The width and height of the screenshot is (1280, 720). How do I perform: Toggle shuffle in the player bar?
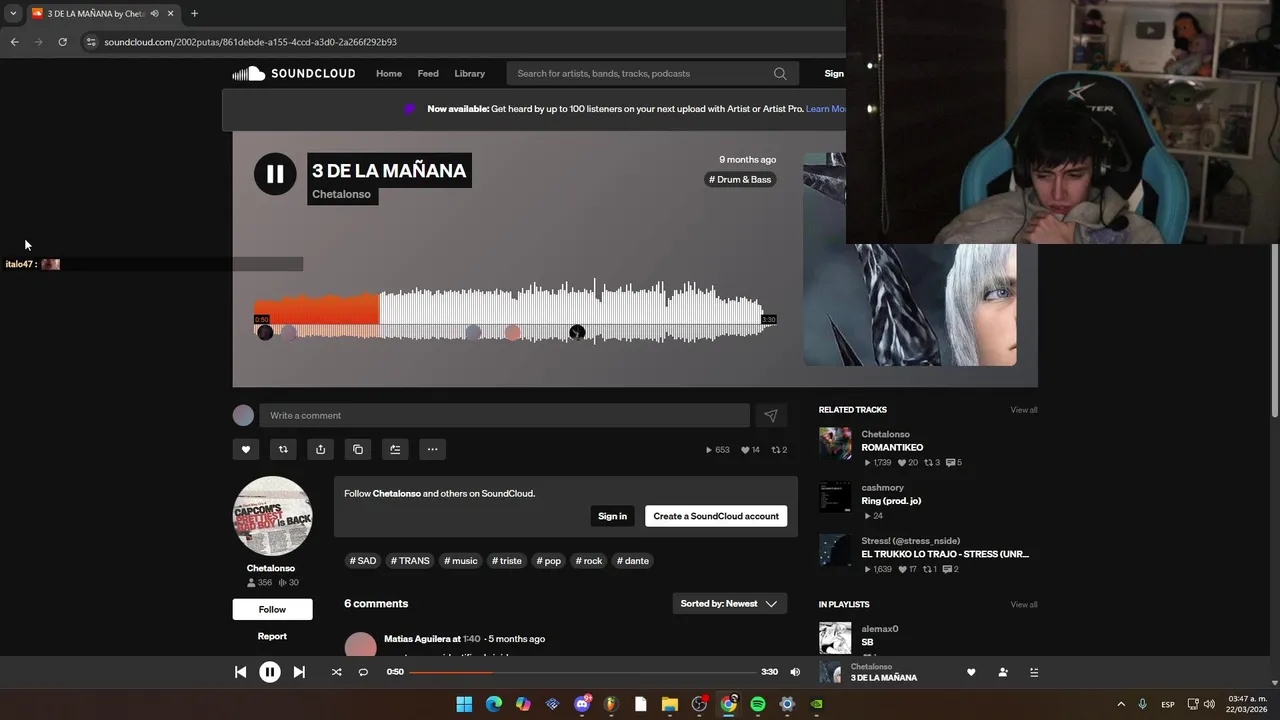336,672
